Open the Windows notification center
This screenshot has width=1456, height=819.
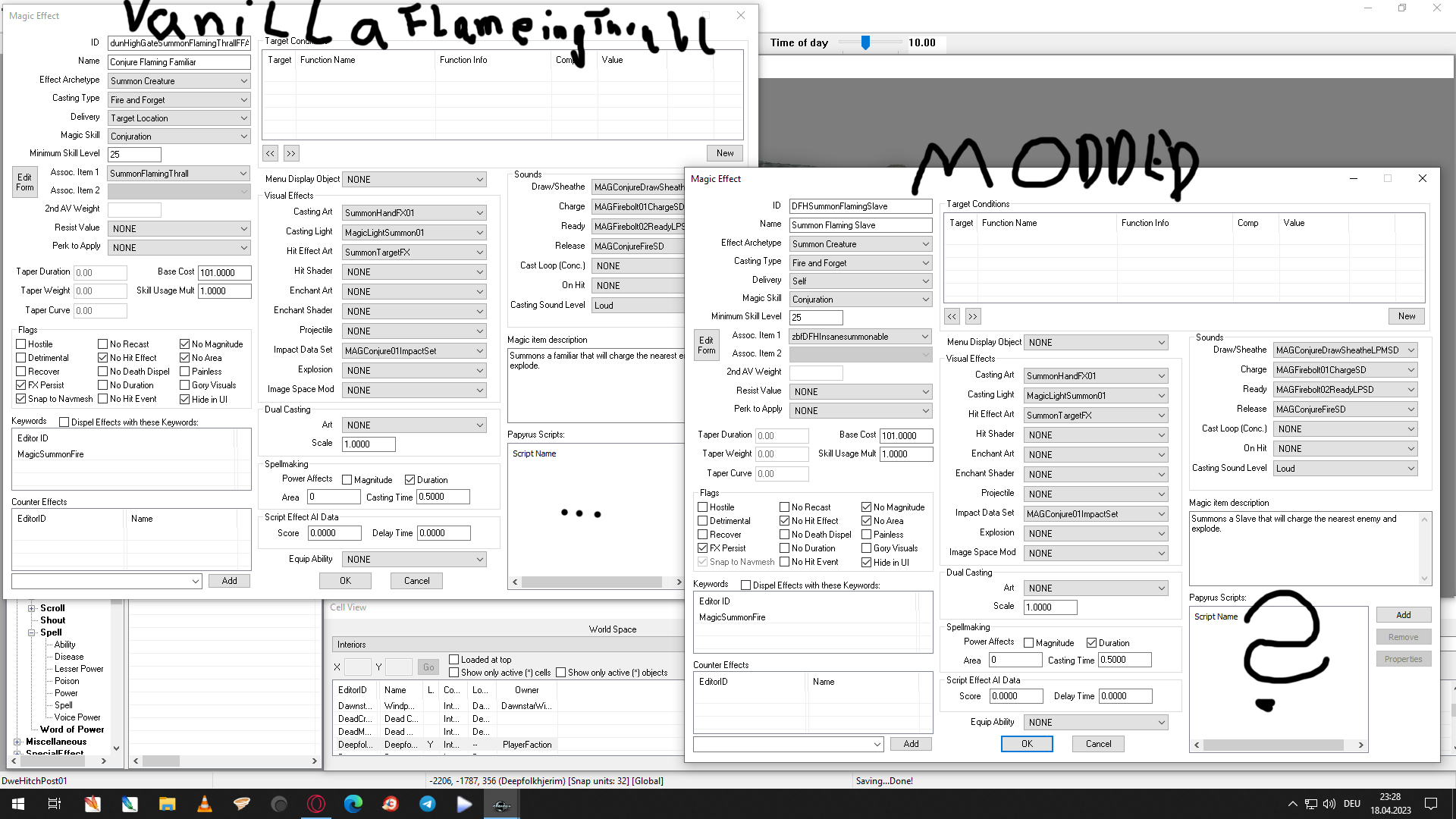tap(1431, 804)
